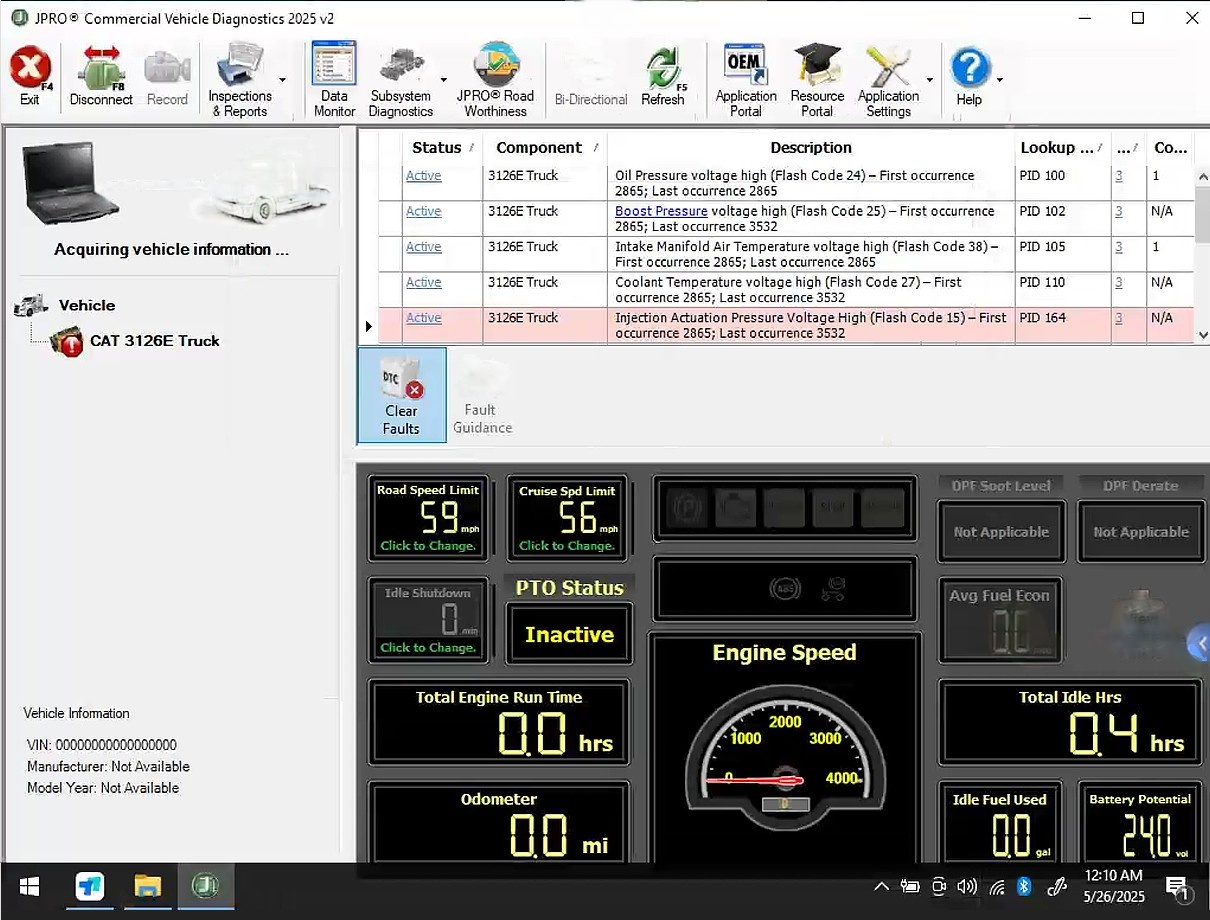Click Clear Faults button
Viewport: 1210px width, 920px height.
[x=402, y=395]
